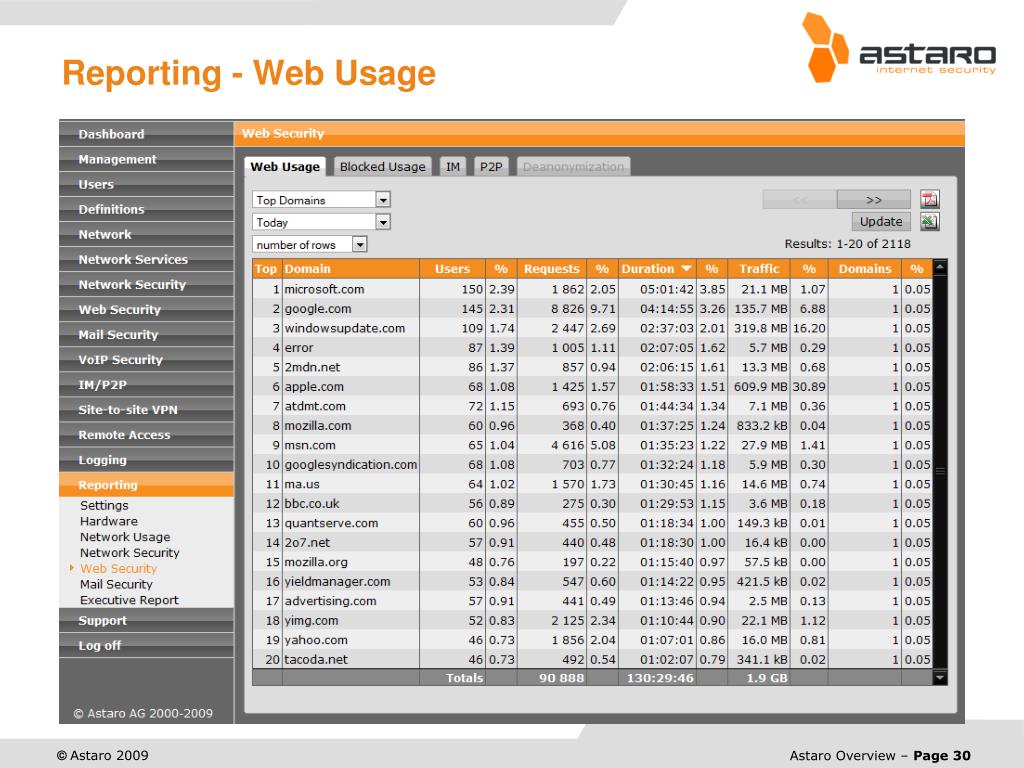Open the Management menu
The width and height of the screenshot is (1024, 768).
tap(146, 159)
